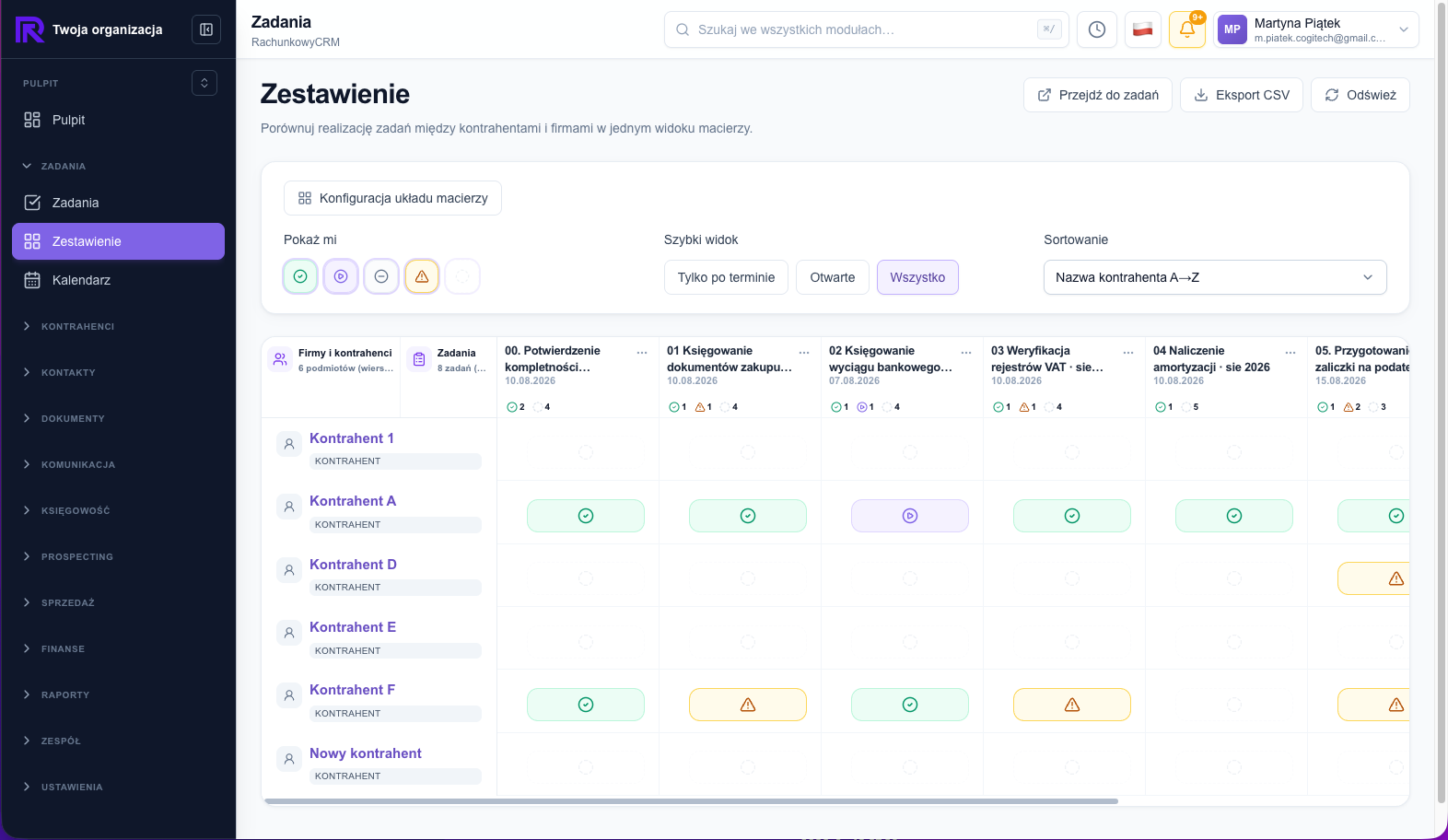The width and height of the screenshot is (1448, 840).
Task: Click Eksport CSV button
Action: point(1242,95)
